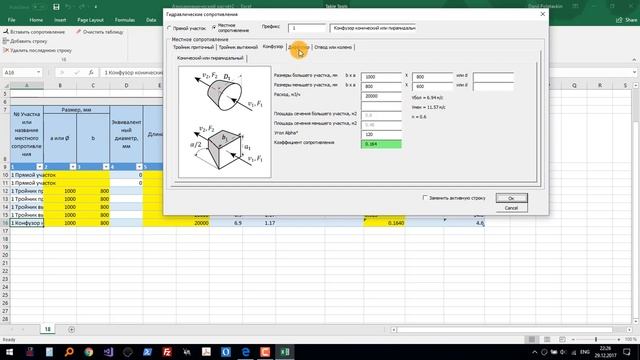The image size is (640, 360).
Task: Switch to the 'Тройник приточный' tab in the dialog
Action: (193, 47)
